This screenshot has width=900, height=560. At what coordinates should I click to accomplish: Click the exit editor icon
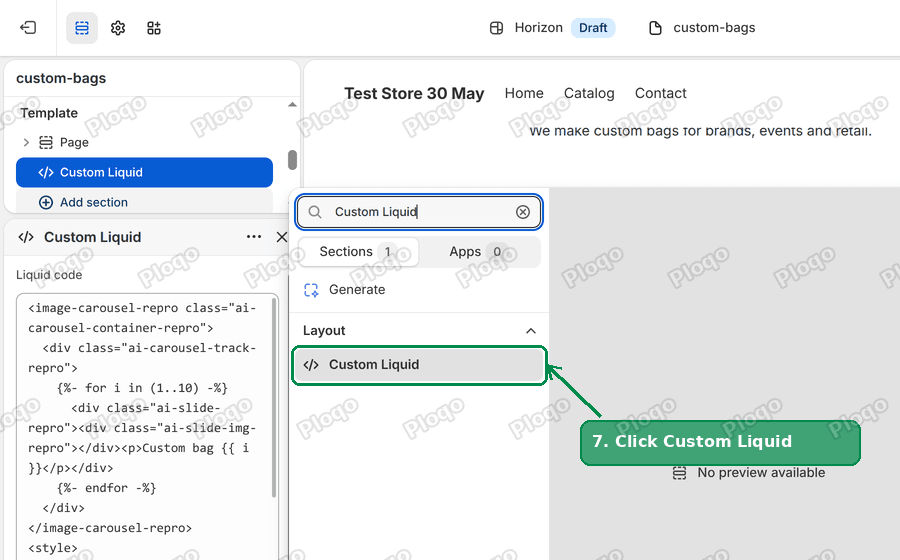click(28, 28)
